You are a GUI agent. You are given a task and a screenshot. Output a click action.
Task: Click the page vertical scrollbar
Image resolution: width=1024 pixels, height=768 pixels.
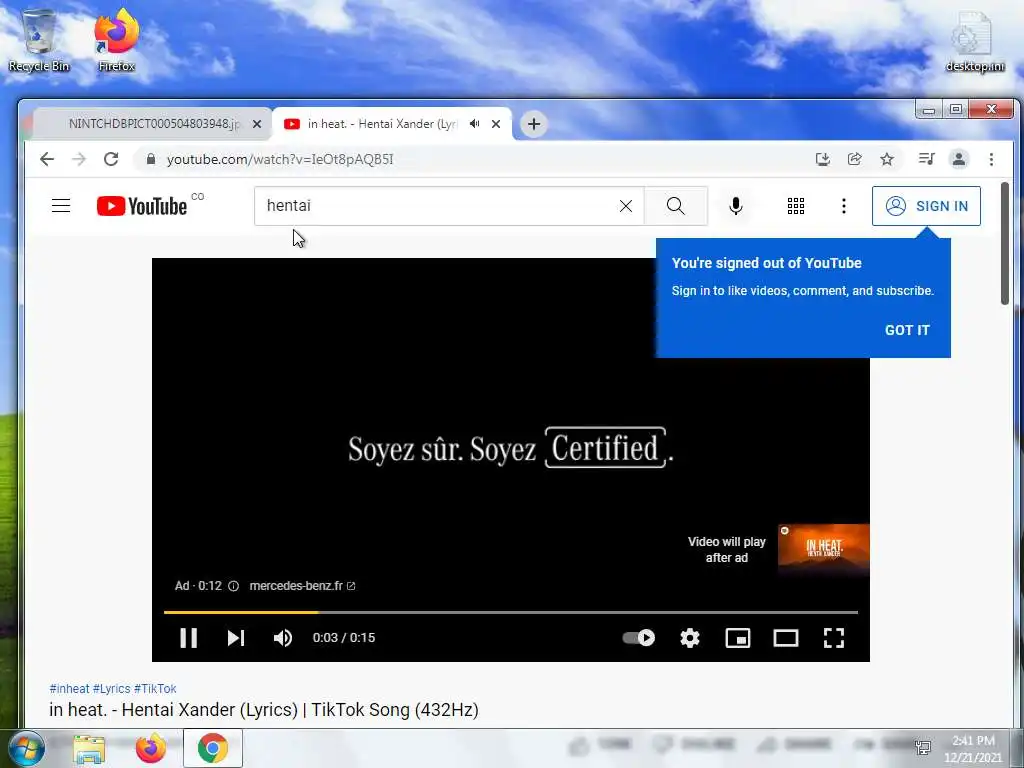pos(1005,242)
